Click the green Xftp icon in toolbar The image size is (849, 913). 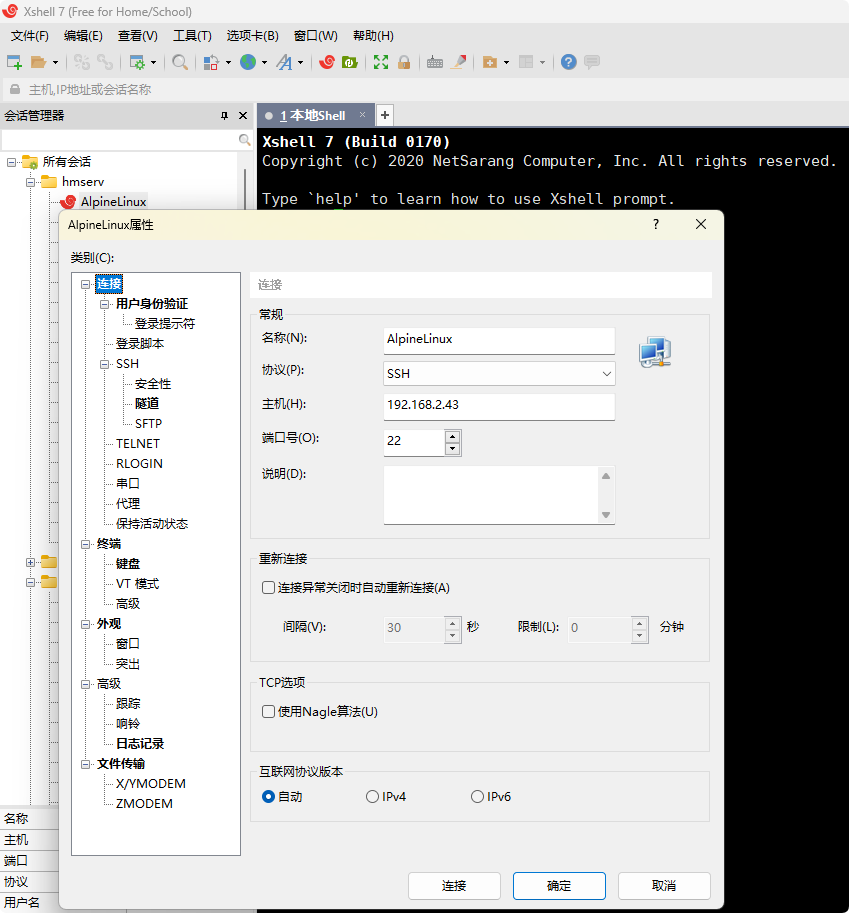pos(350,62)
